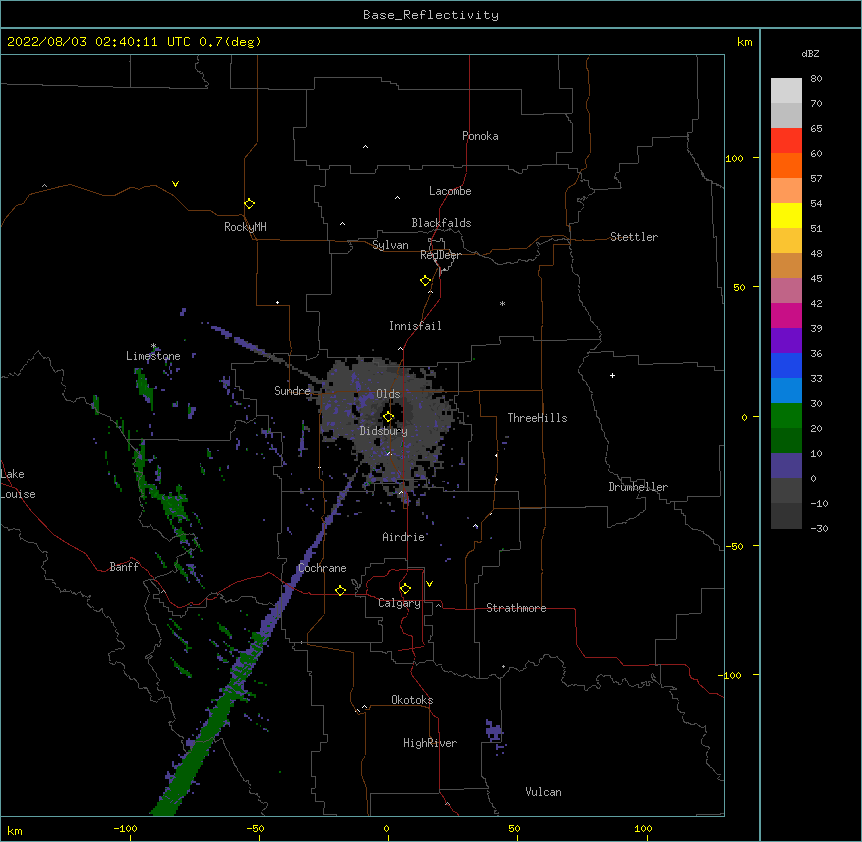Click the yellow marker near RockyMH
This screenshot has height=842, width=862.
tap(249, 203)
